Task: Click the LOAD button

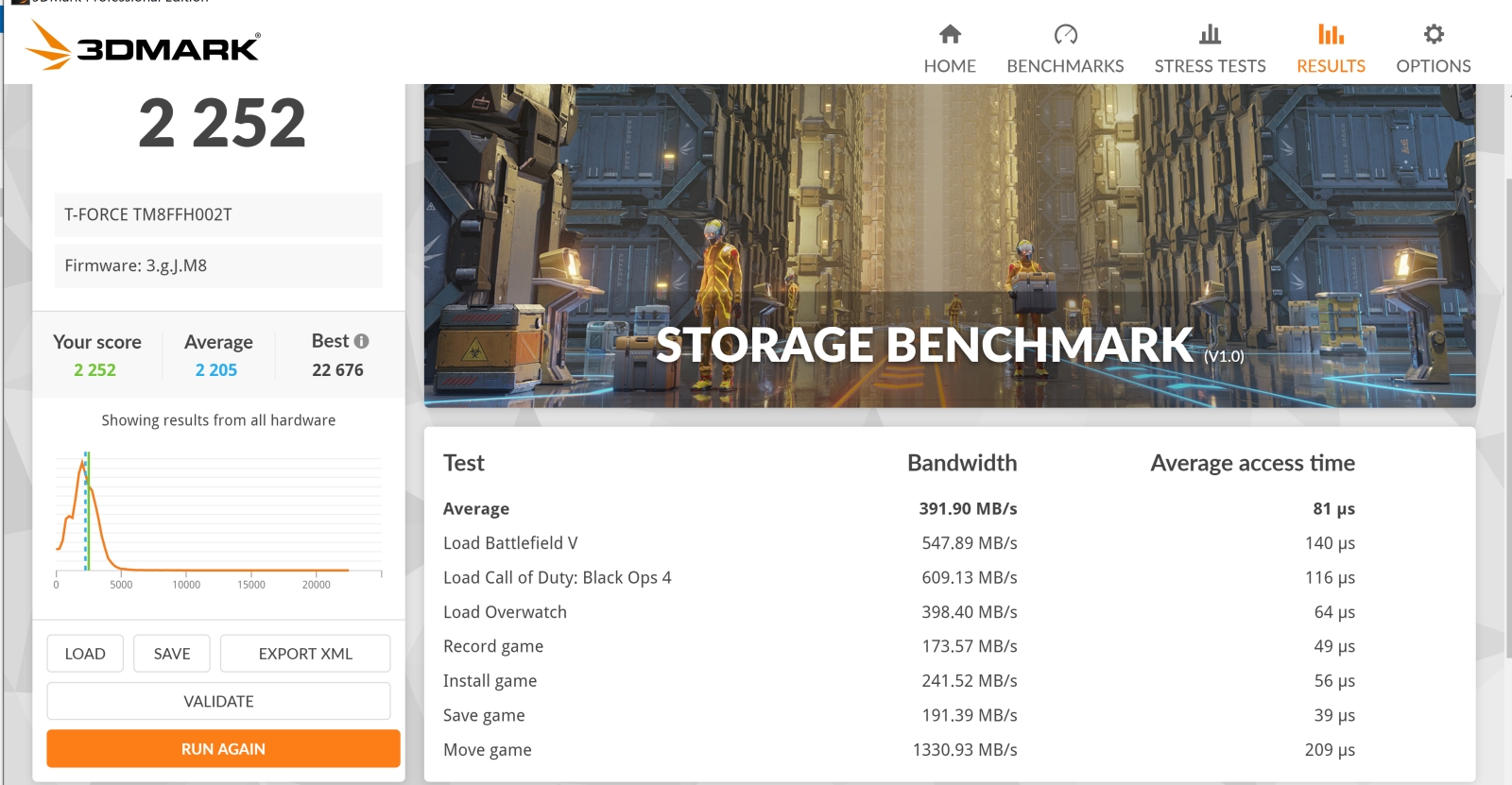Action: 85,654
